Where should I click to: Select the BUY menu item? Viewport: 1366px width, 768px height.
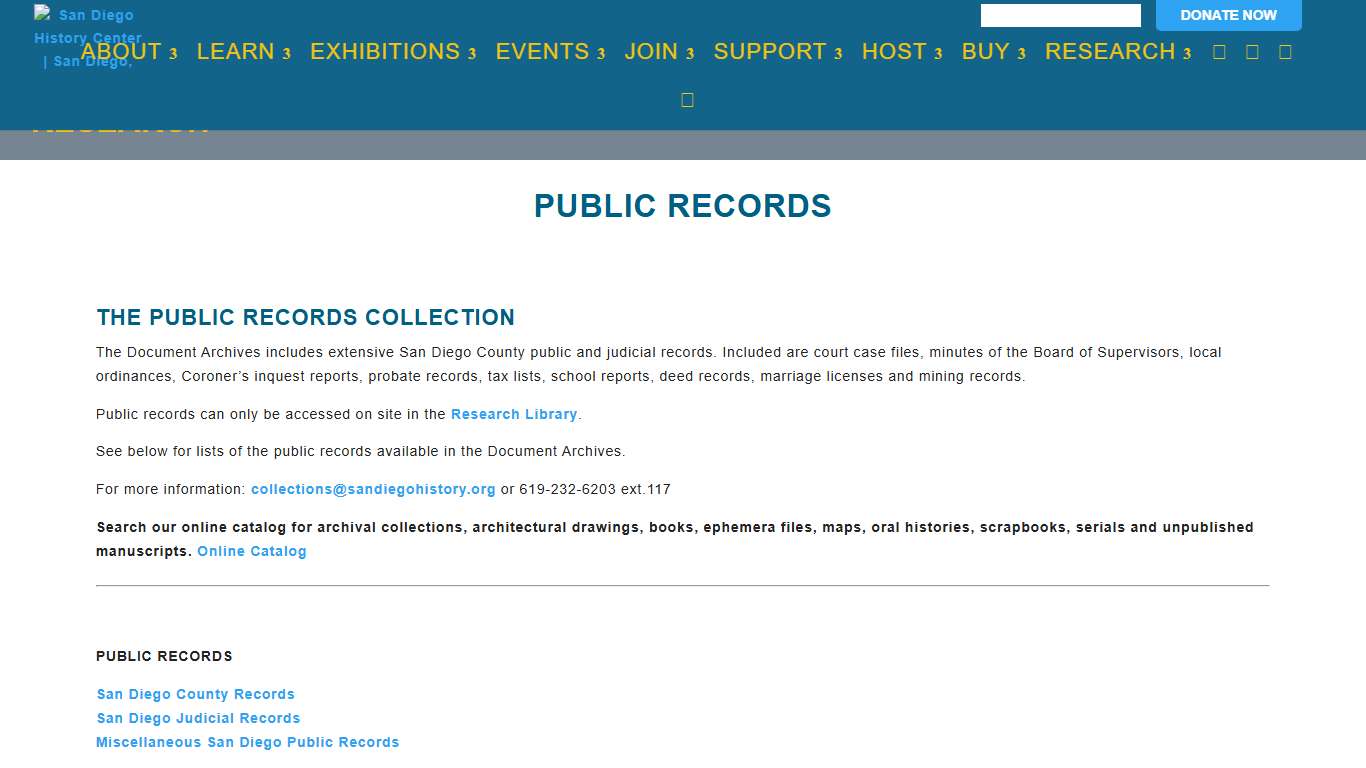[985, 51]
